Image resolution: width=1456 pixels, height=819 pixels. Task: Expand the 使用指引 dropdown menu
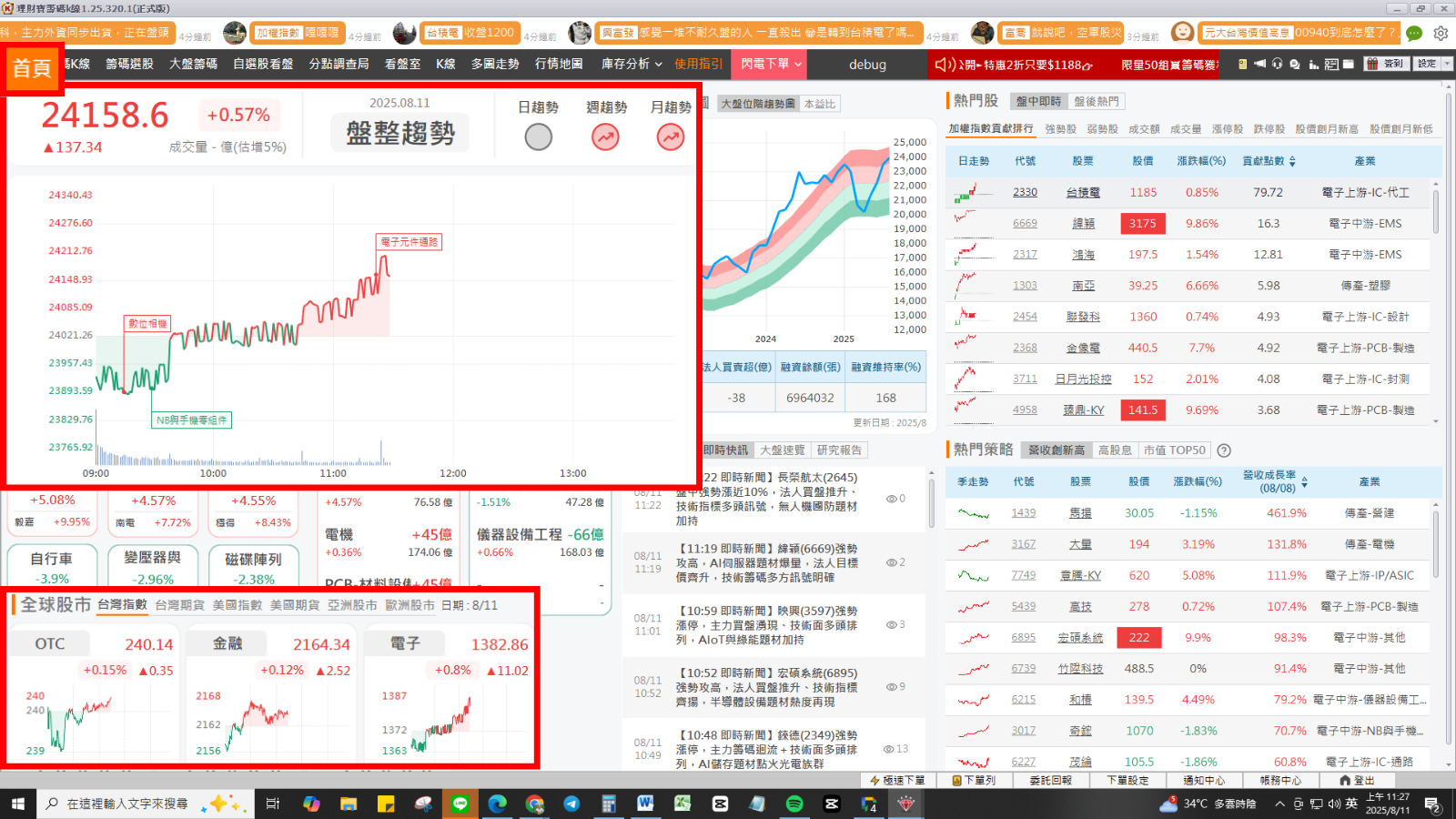click(698, 65)
